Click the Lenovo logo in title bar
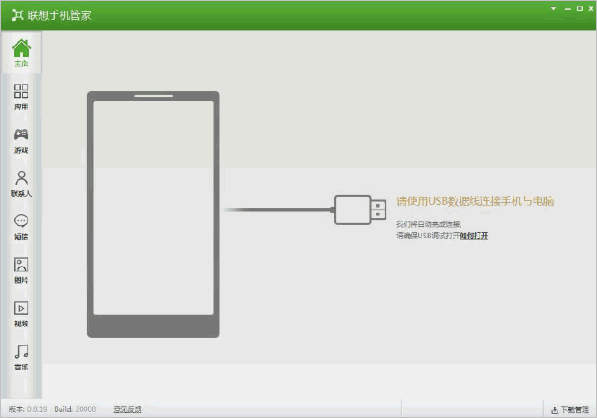Viewport: 597px width, 418px height. [17, 15]
